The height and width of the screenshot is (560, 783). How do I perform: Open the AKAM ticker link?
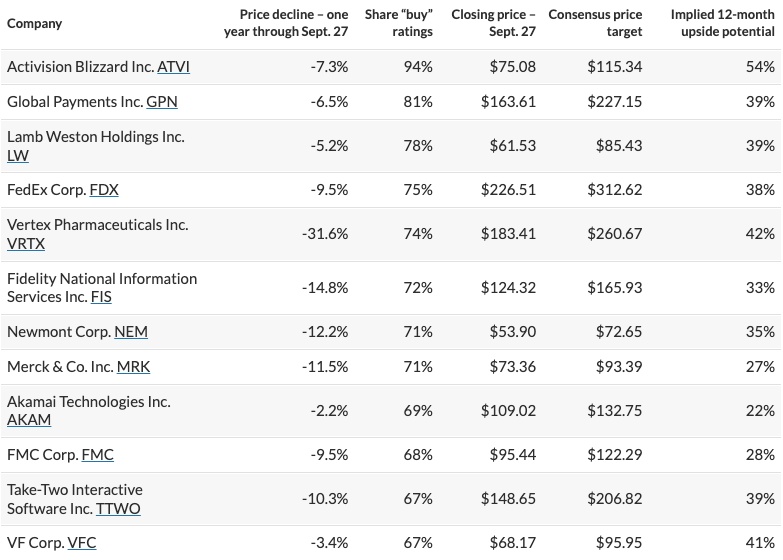click(29, 420)
